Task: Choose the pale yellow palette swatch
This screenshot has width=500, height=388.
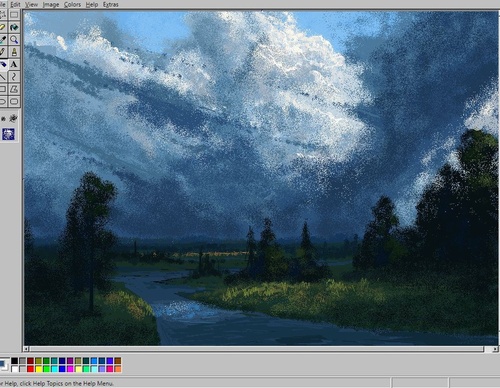Action: pyautogui.click(x=78, y=369)
